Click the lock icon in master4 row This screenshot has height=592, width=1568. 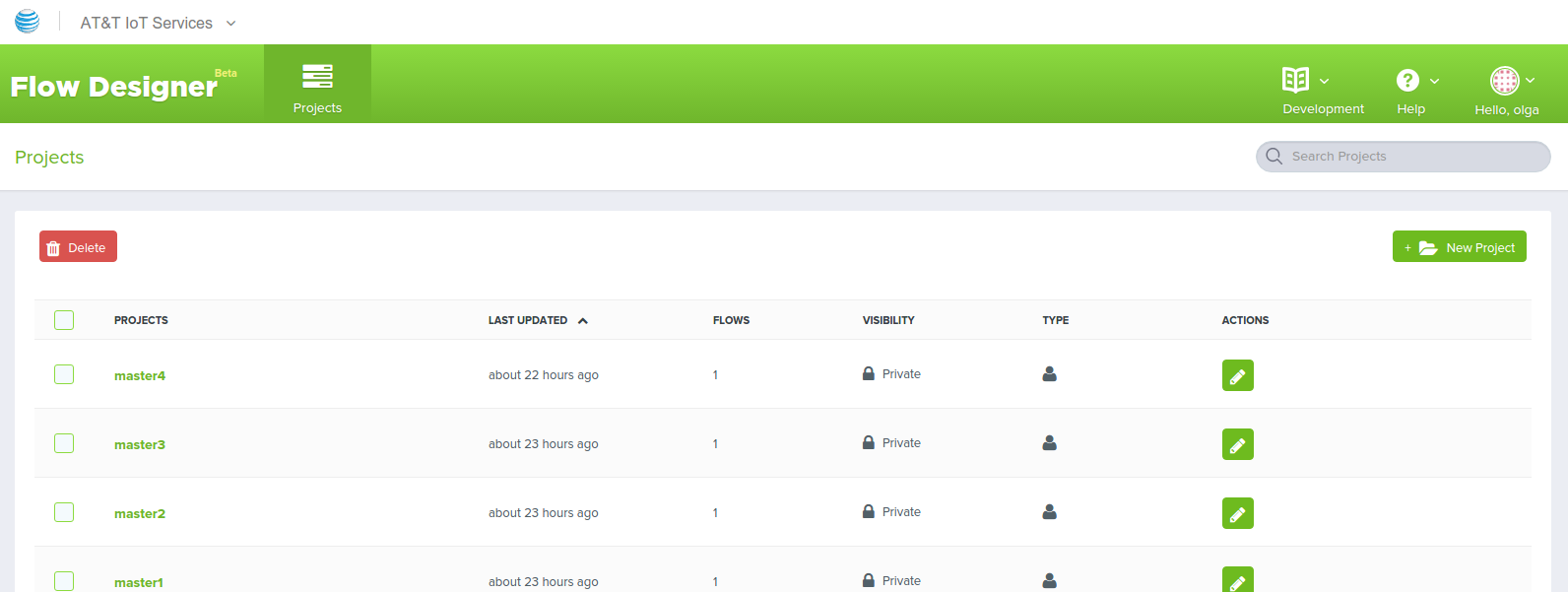(869, 373)
